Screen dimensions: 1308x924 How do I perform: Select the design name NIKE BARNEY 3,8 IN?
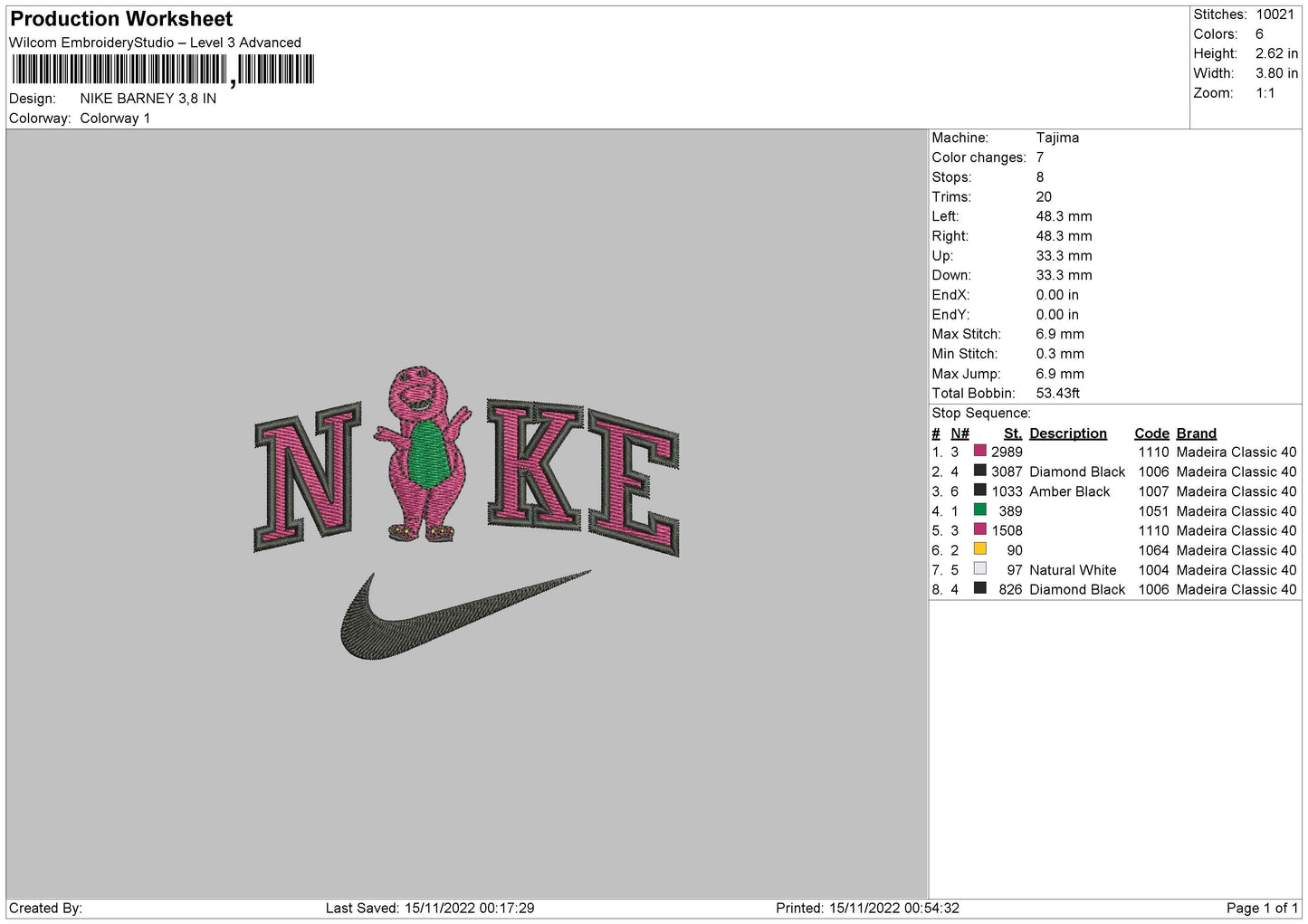click(x=148, y=99)
